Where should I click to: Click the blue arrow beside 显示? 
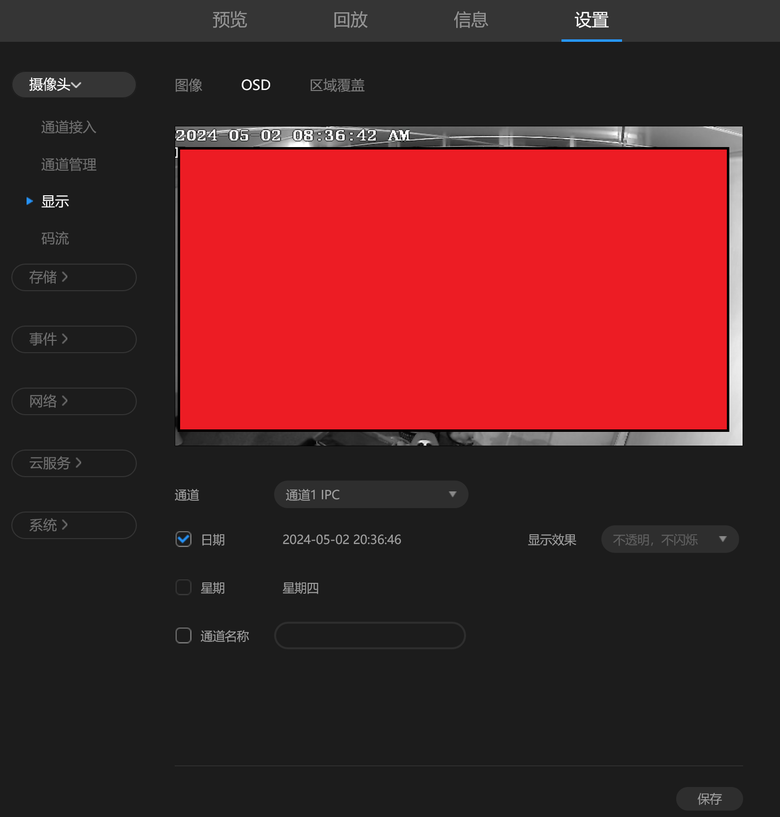click(30, 201)
